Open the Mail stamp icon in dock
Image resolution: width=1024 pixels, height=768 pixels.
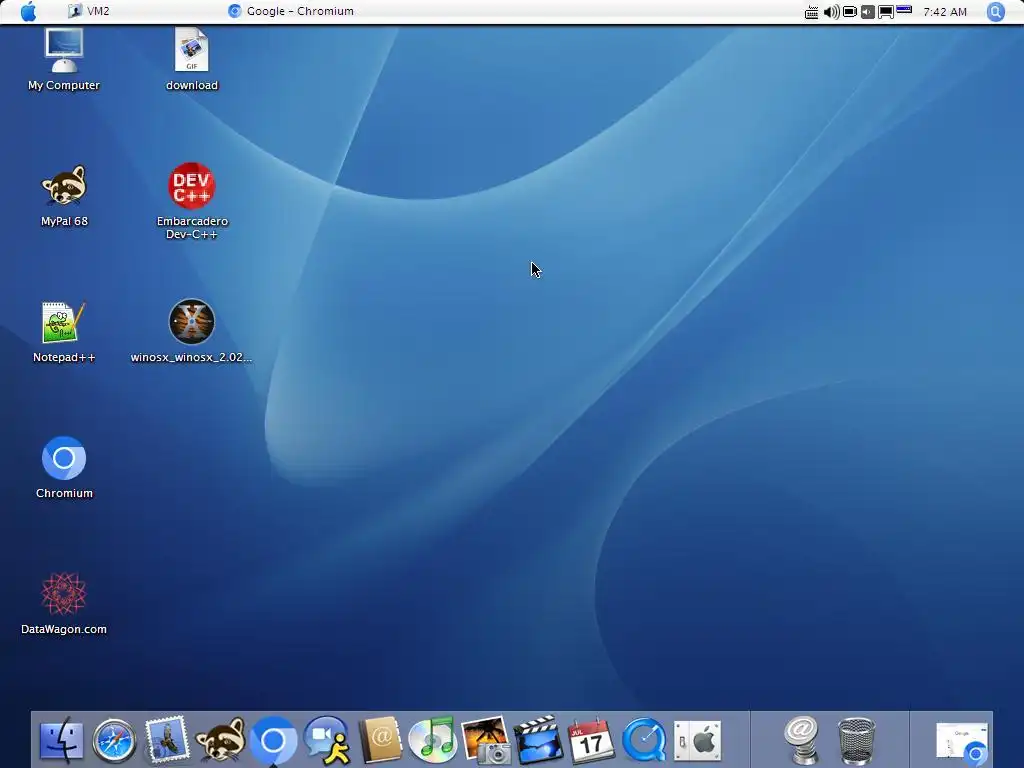[167, 739]
